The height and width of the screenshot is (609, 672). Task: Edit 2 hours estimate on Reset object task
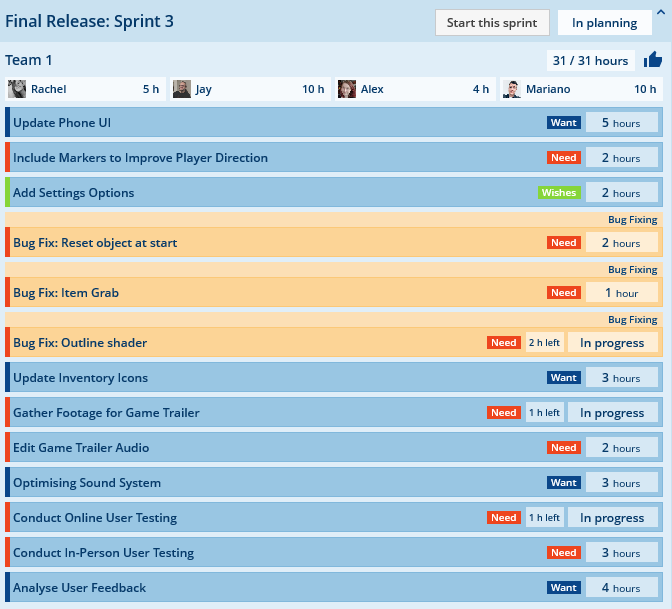(x=621, y=243)
